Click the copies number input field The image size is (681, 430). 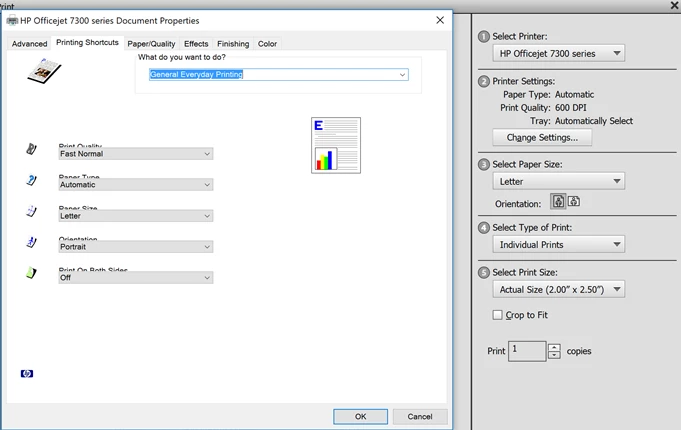click(527, 351)
